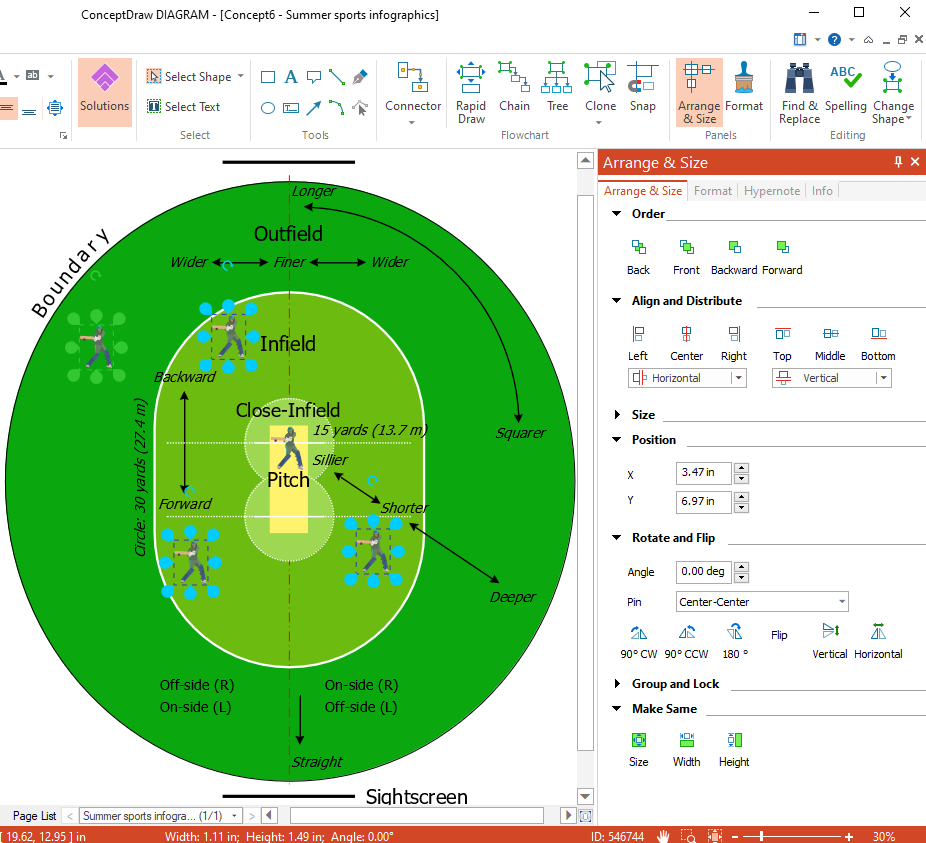Select the Pen drawing tool
The width and height of the screenshot is (926, 843).
point(360,77)
